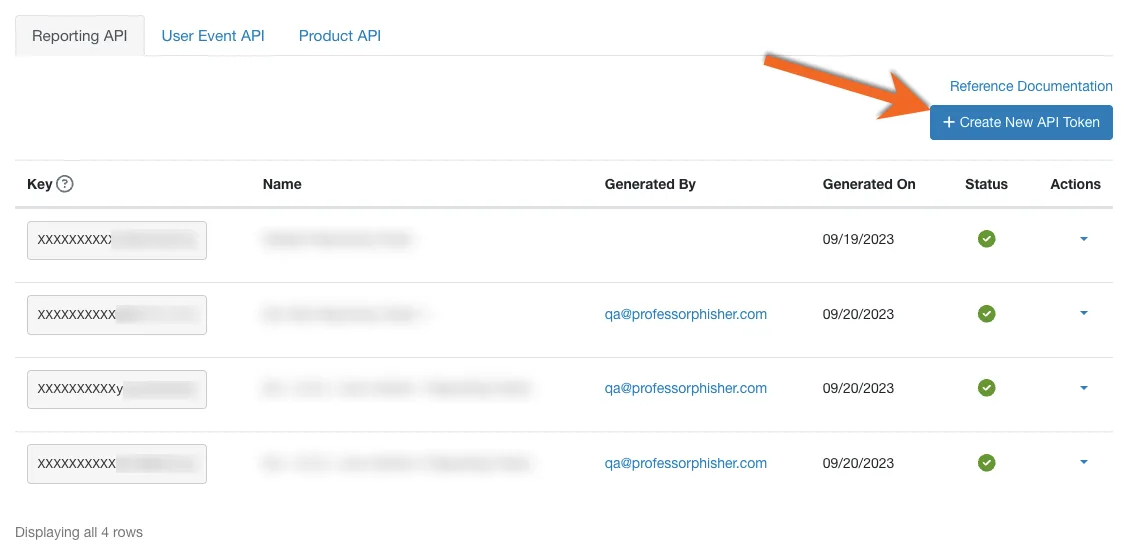Expand the Actions arrow in the second row
The height and width of the screenshot is (558, 1132).
1084,313
